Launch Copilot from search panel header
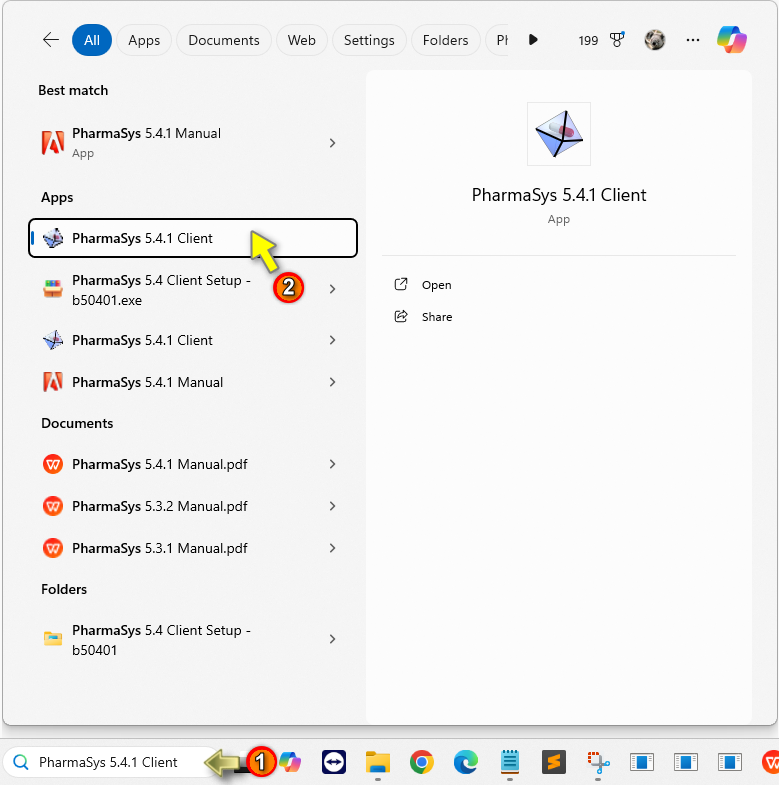The width and height of the screenshot is (779, 785). pyautogui.click(x=732, y=40)
